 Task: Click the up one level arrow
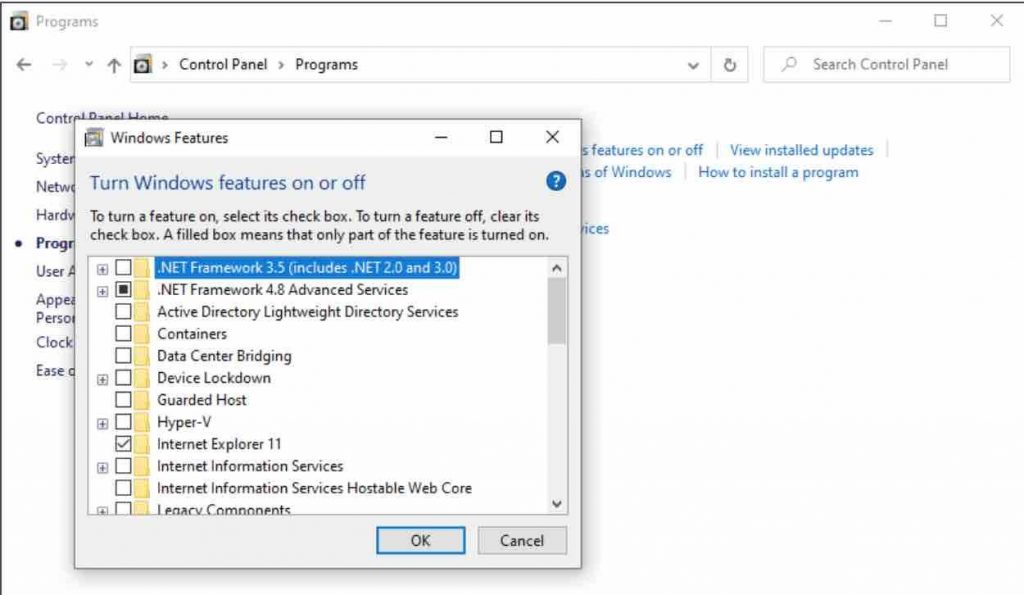coord(114,64)
